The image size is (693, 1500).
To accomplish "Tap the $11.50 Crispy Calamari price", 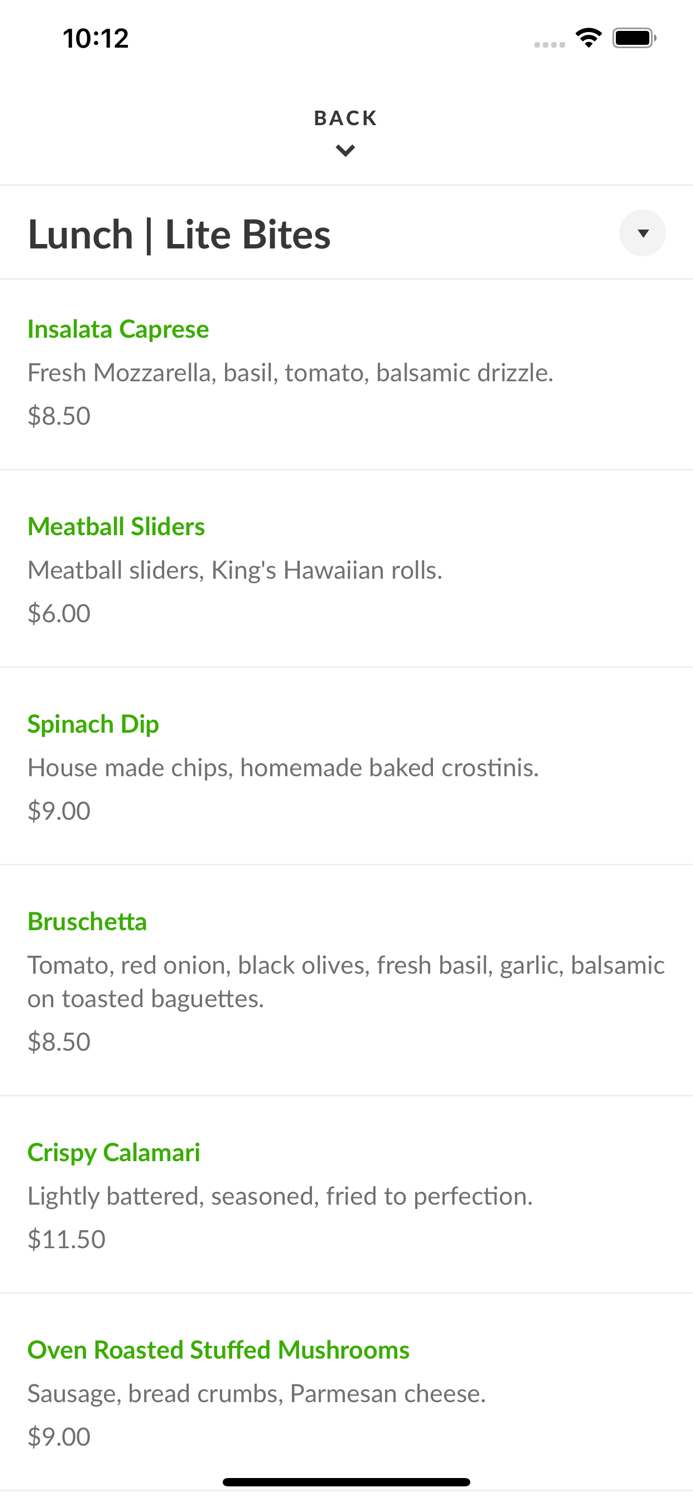I will tap(66, 1239).
